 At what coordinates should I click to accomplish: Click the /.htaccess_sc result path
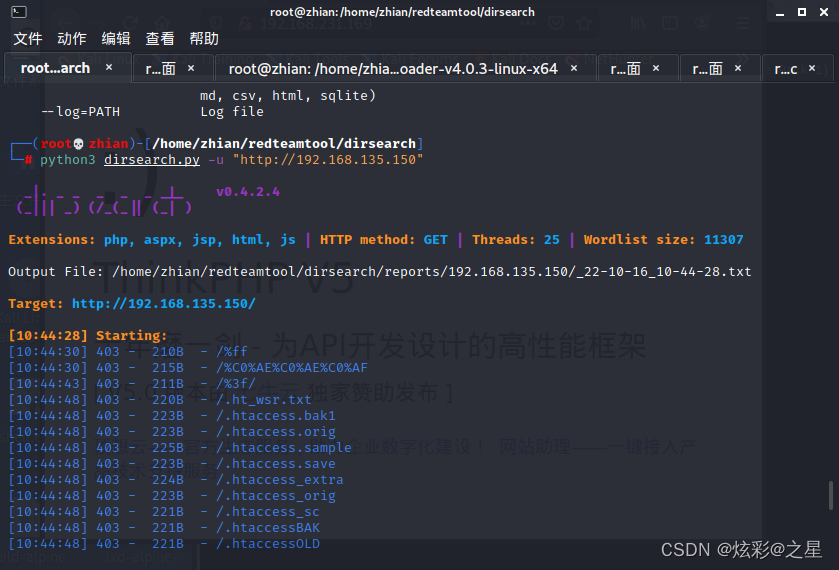268,512
